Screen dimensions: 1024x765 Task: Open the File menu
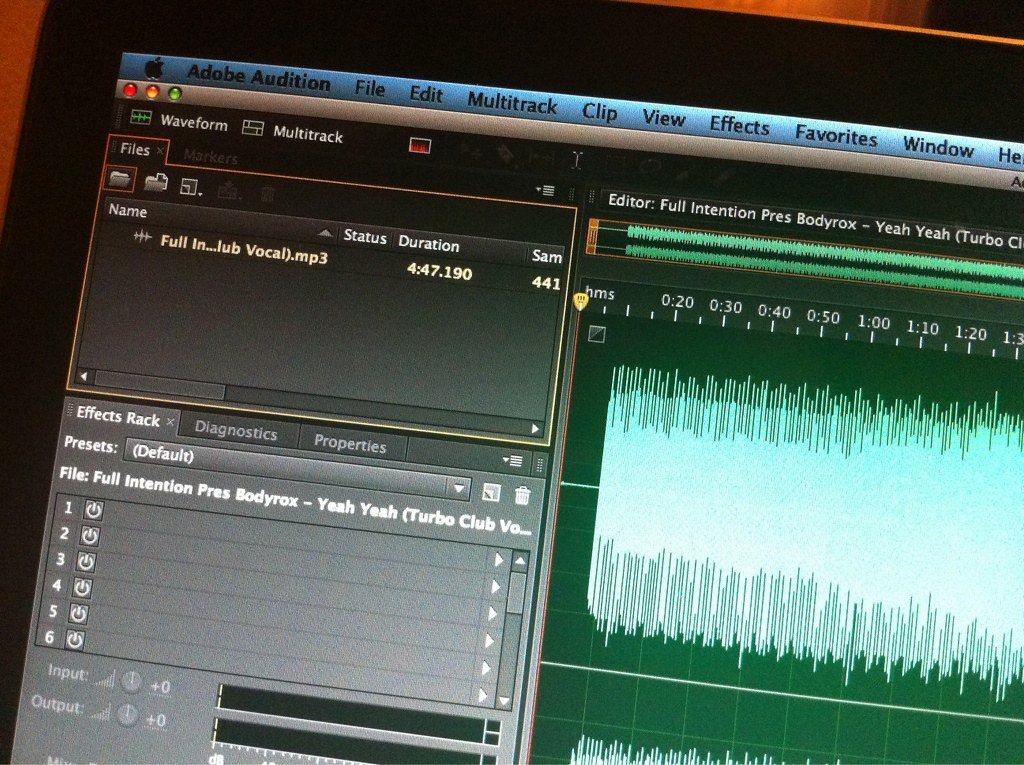point(370,88)
